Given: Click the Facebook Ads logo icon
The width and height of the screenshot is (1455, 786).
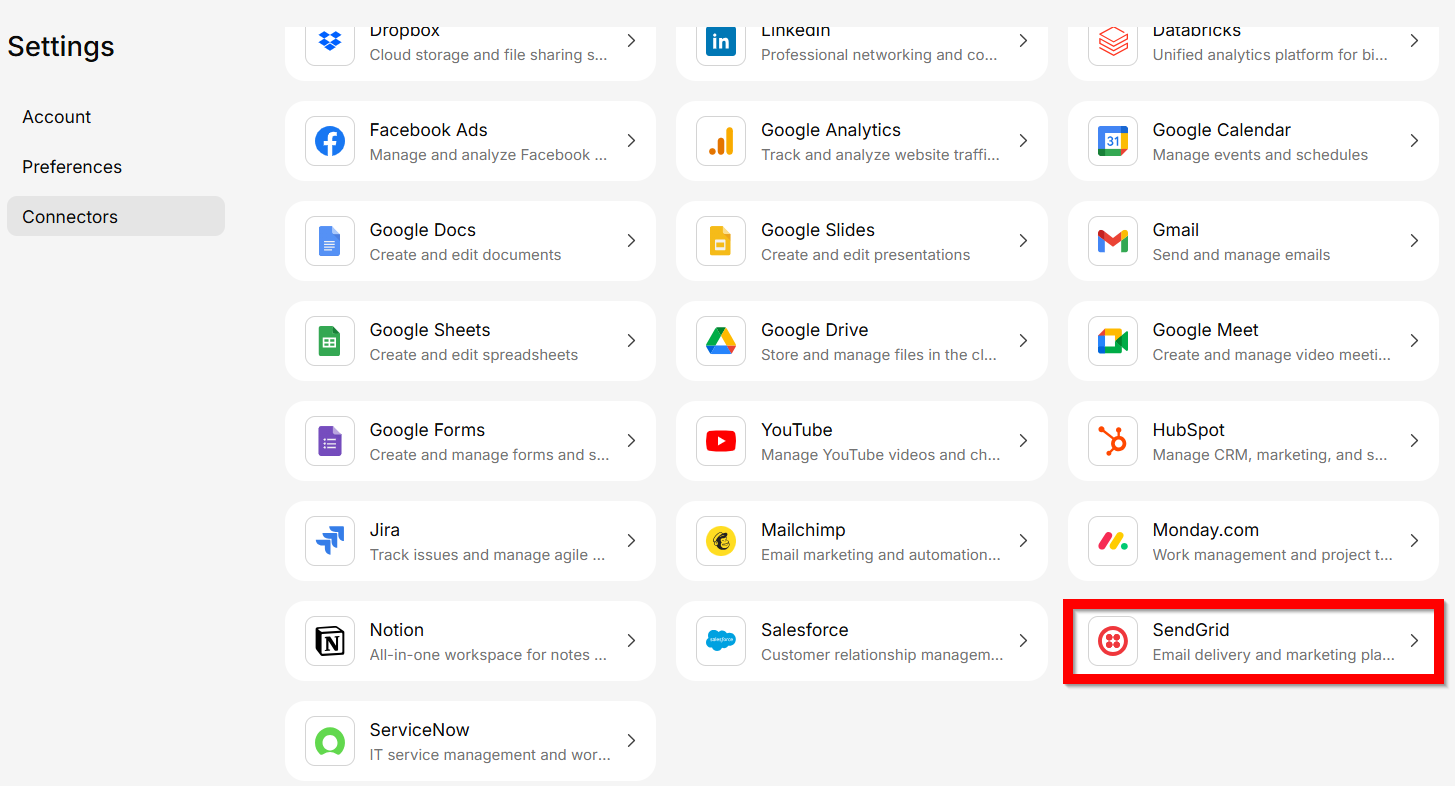Looking at the screenshot, I should [330, 141].
